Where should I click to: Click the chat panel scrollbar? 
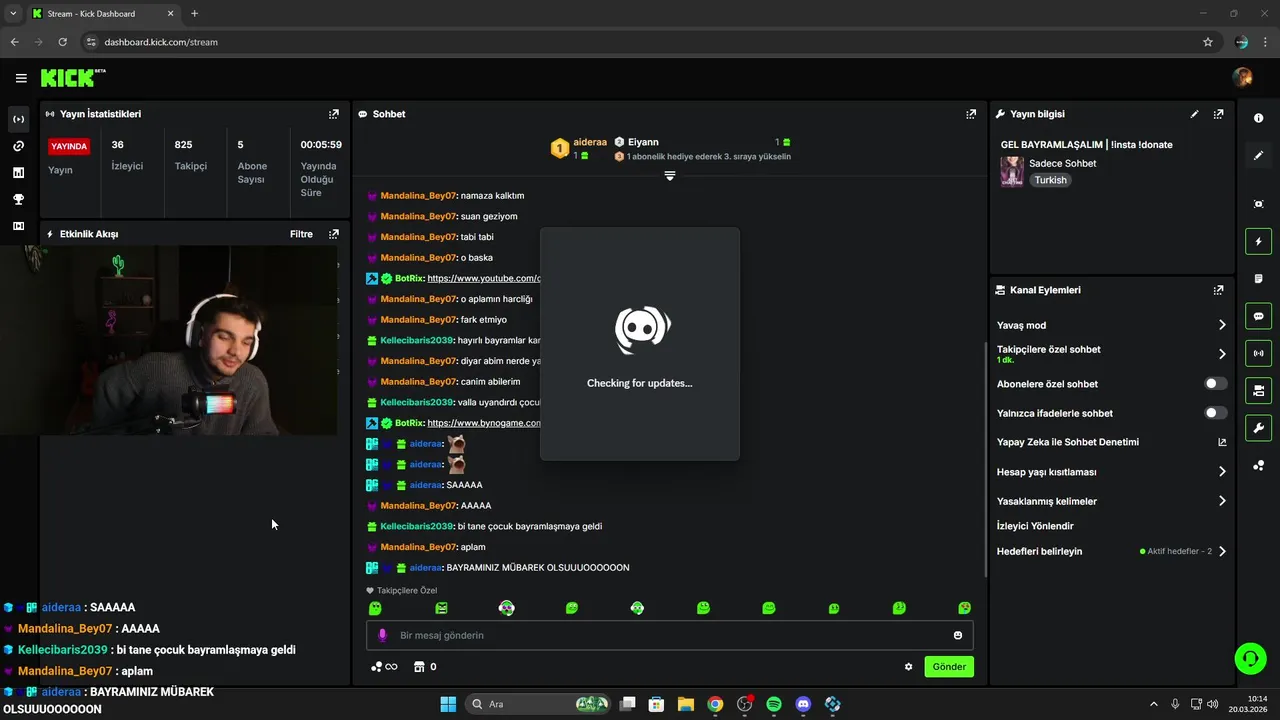986,460
